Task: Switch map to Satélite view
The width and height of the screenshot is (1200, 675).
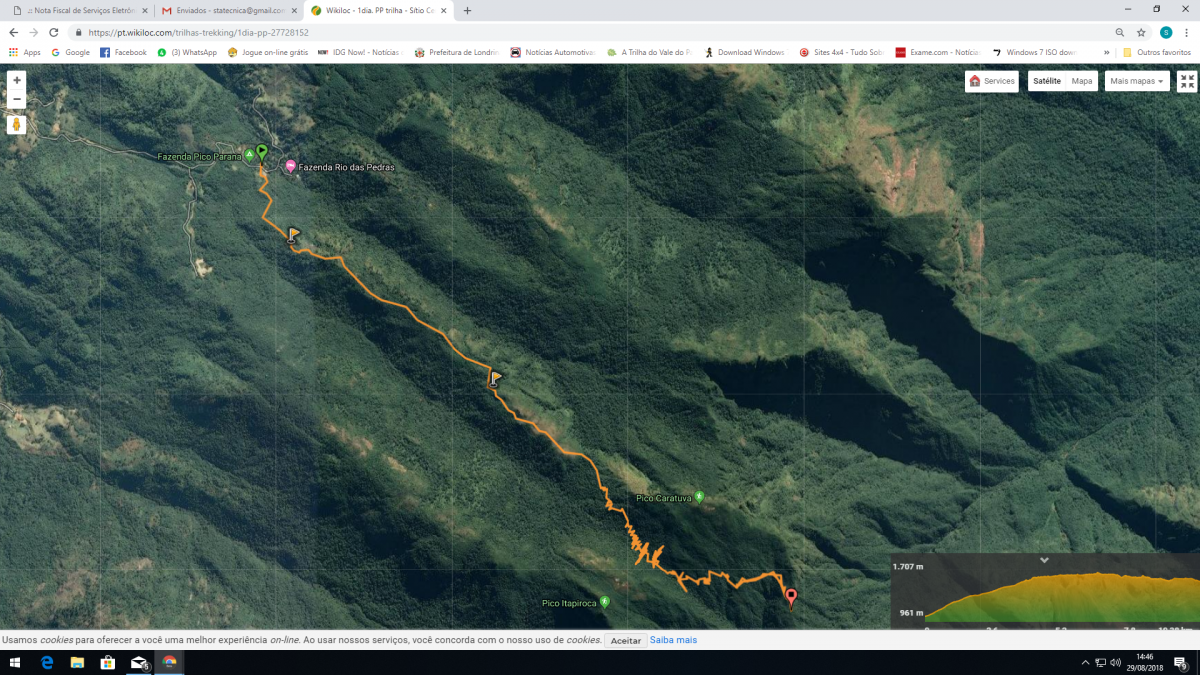Action: click(1047, 81)
